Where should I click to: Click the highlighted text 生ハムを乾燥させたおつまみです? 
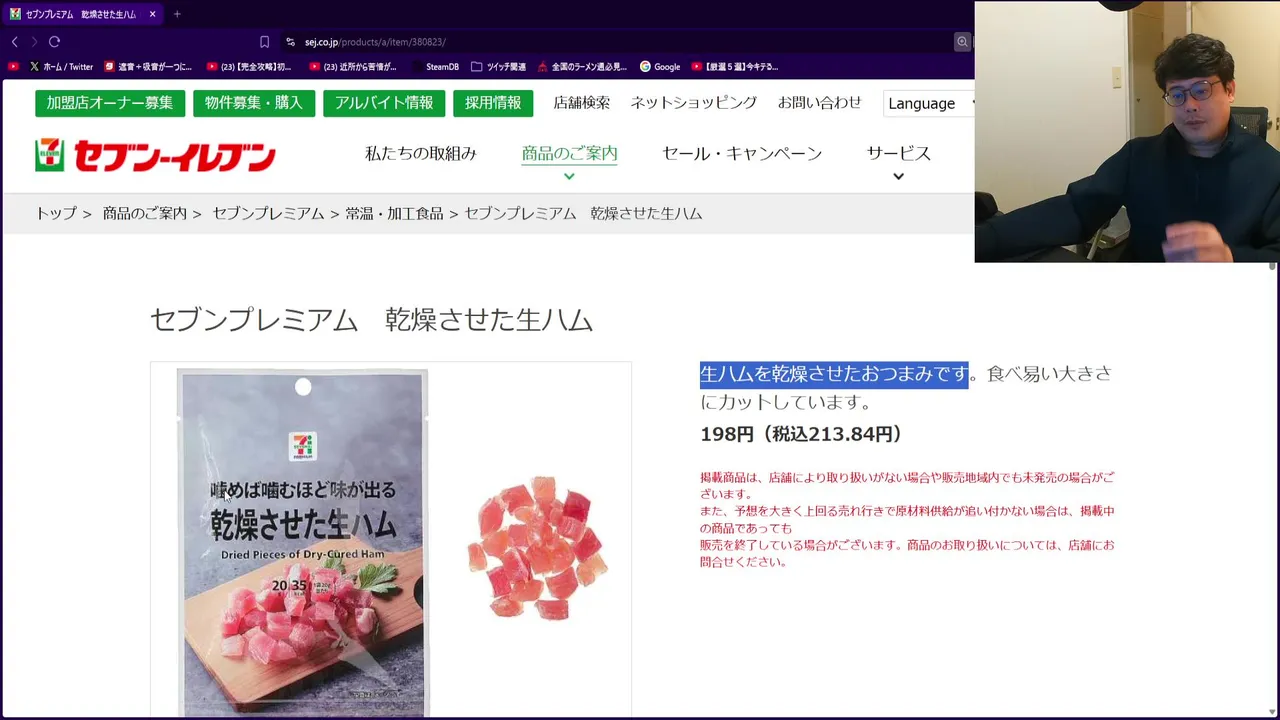click(834, 374)
